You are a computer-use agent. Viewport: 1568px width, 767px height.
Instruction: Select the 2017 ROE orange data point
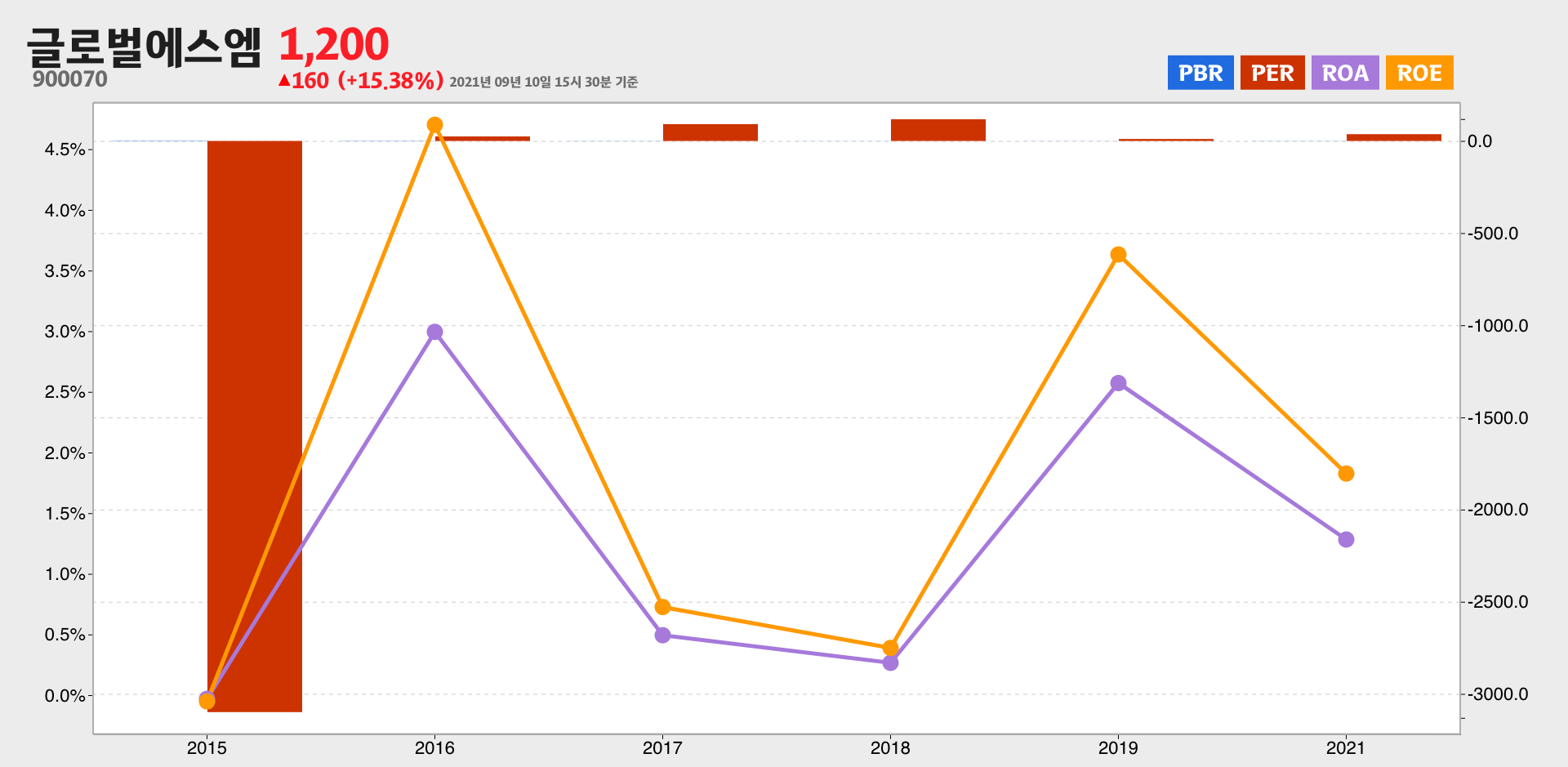pyautogui.click(x=663, y=607)
